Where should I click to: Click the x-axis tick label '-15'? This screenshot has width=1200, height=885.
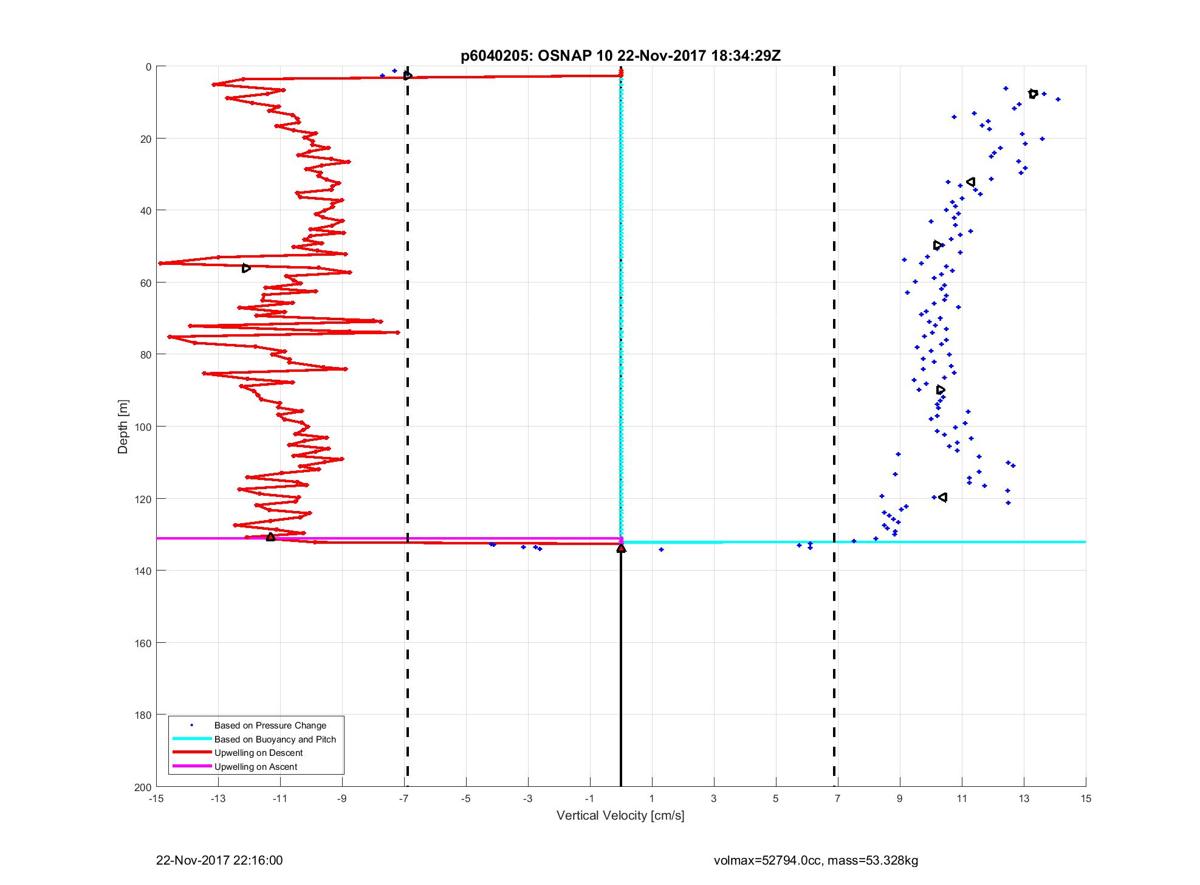coord(156,798)
